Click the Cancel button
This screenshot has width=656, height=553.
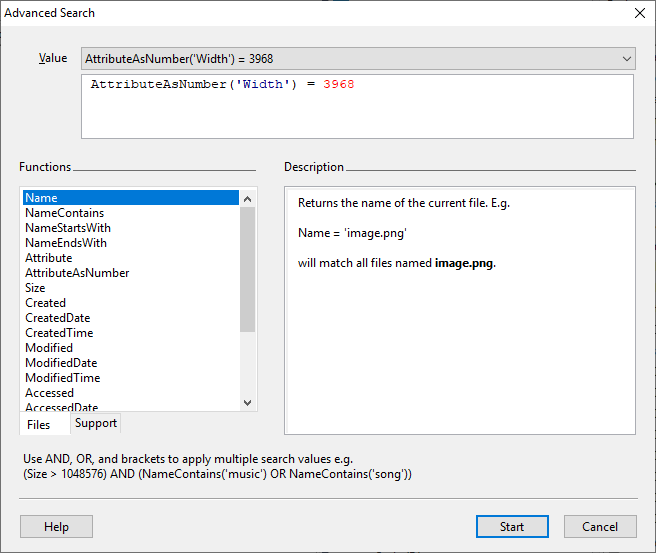click(600, 527)
